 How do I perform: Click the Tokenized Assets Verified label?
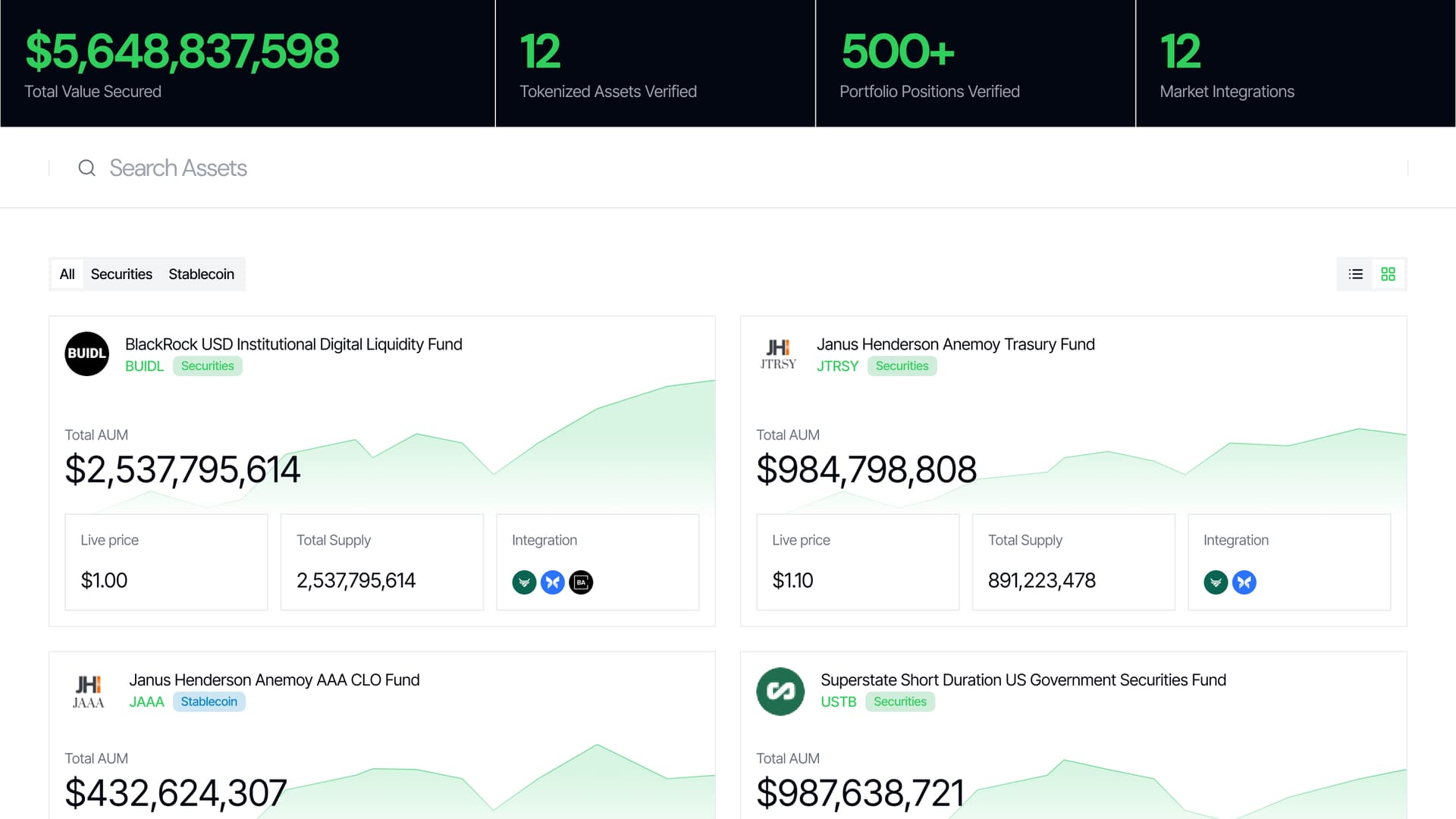(607, 92)
